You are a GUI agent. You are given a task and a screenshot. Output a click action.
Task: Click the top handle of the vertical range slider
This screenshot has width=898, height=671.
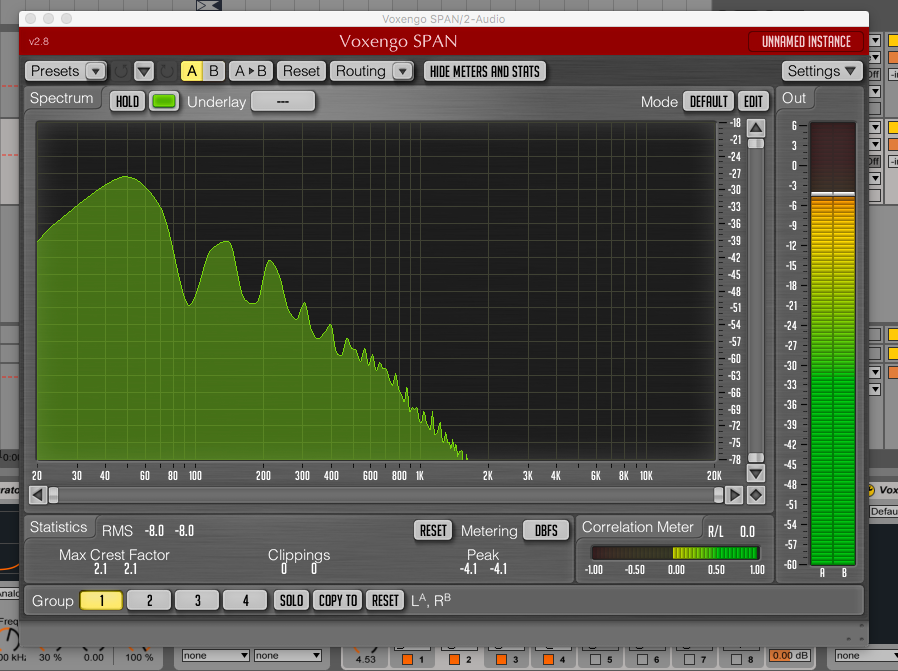[x=755, y=144]
